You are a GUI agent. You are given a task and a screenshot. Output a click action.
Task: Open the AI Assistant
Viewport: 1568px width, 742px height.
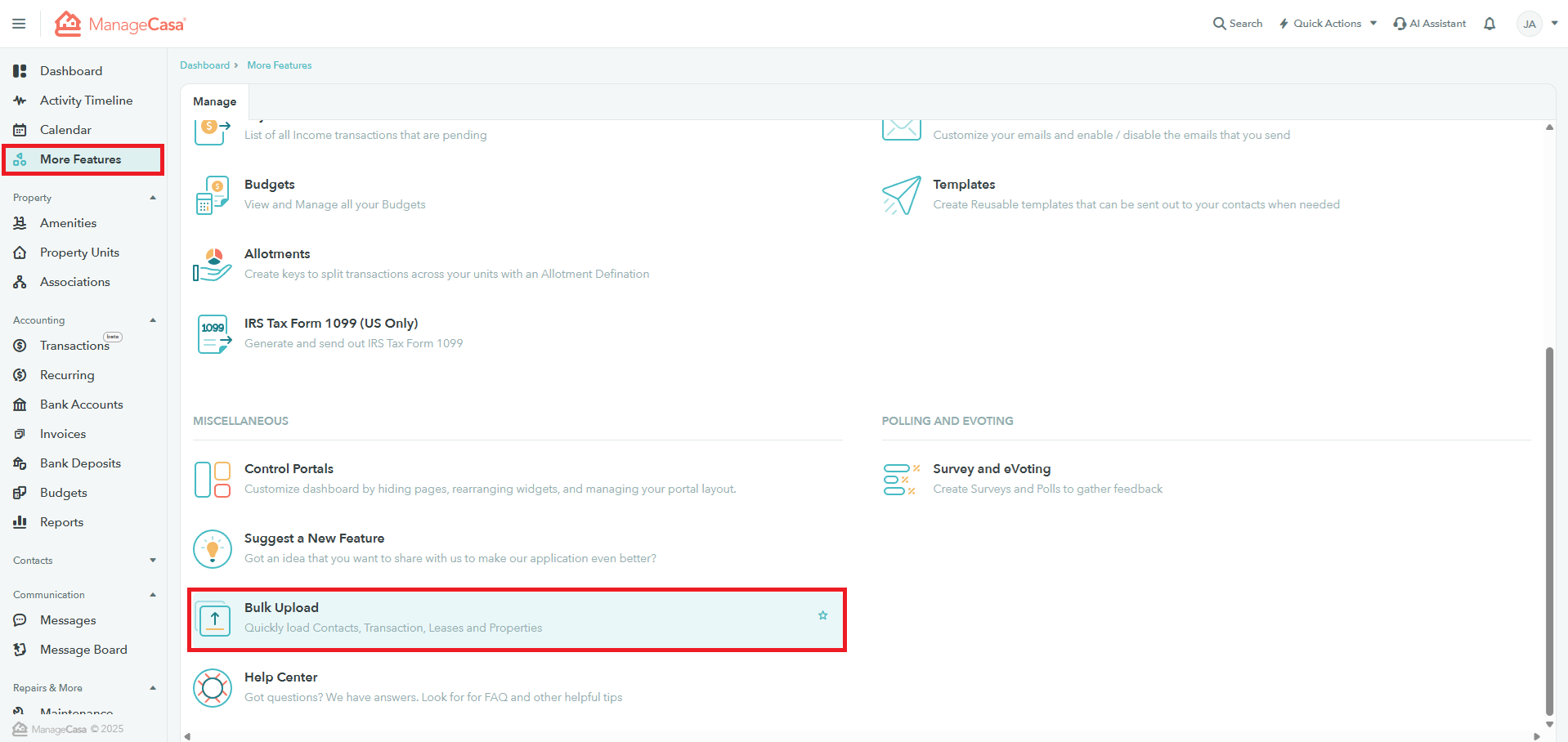pos(1430,24)
